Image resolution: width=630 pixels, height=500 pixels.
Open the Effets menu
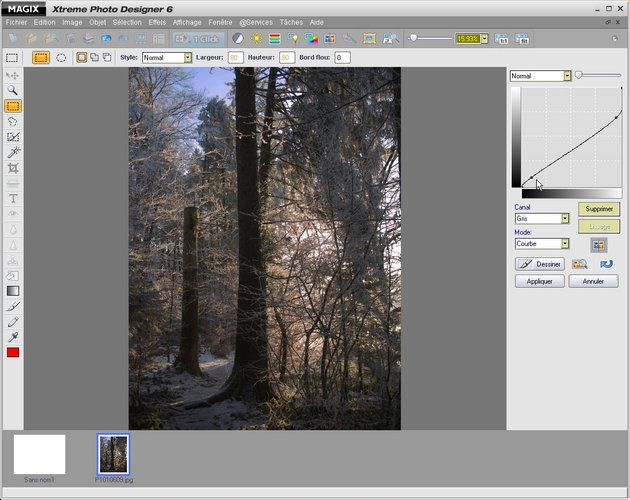pyautogui.click(x=157, y=21)
